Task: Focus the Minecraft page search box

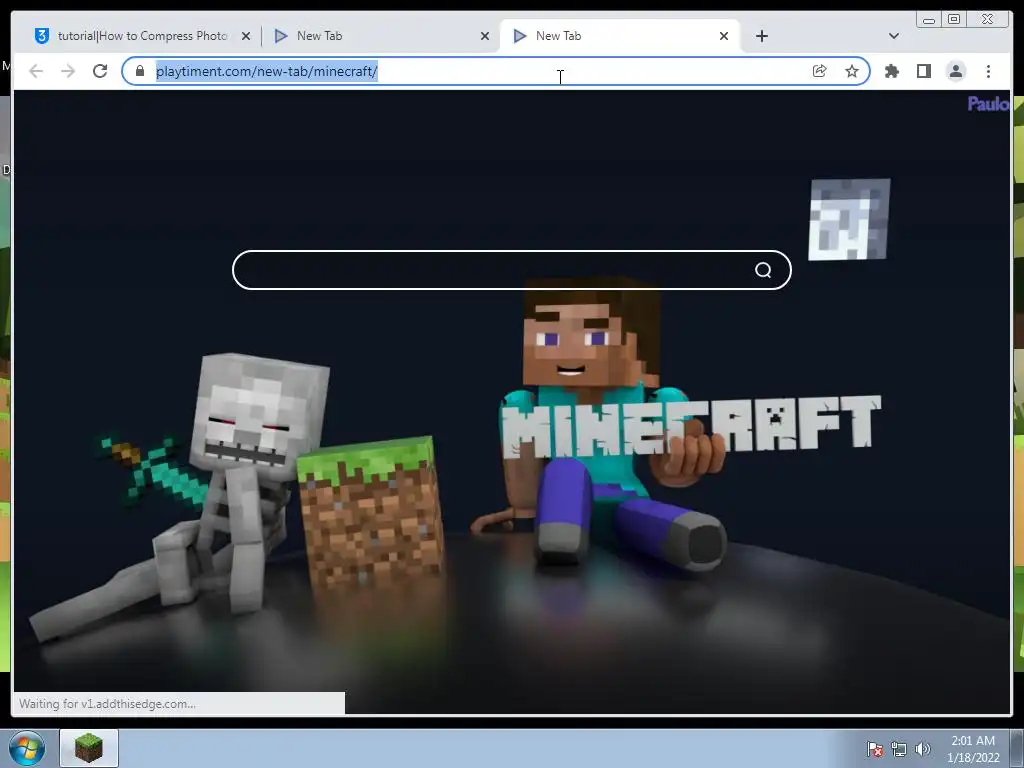Action: click(511, 270)
